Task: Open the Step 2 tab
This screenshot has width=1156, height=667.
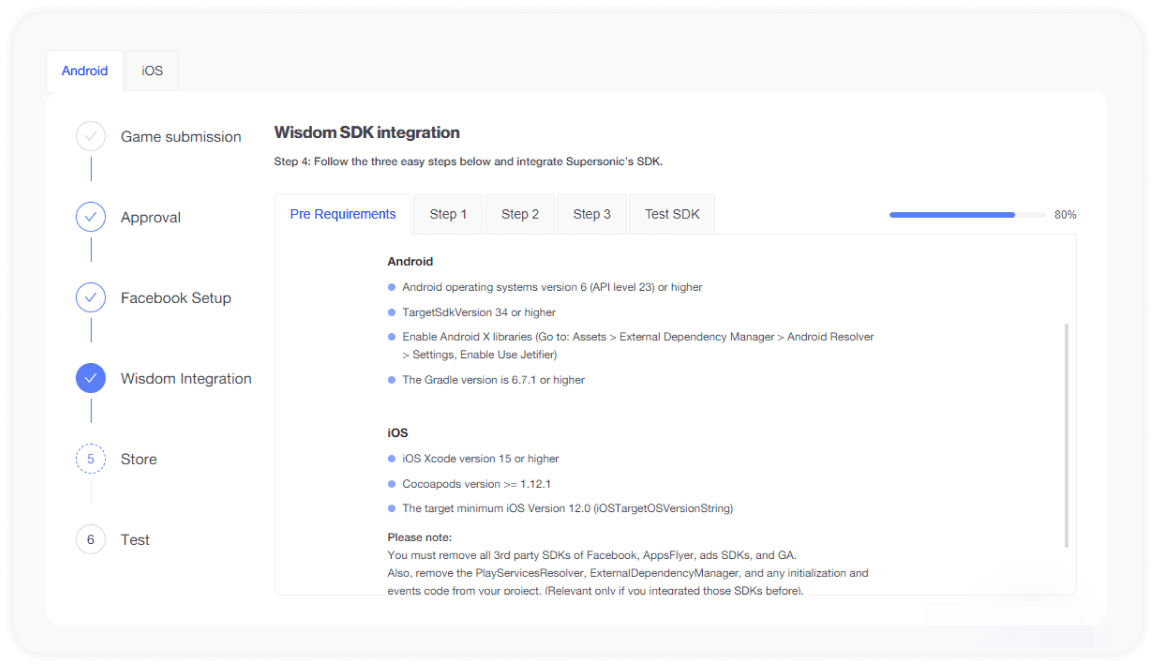Action: (520, 214)
